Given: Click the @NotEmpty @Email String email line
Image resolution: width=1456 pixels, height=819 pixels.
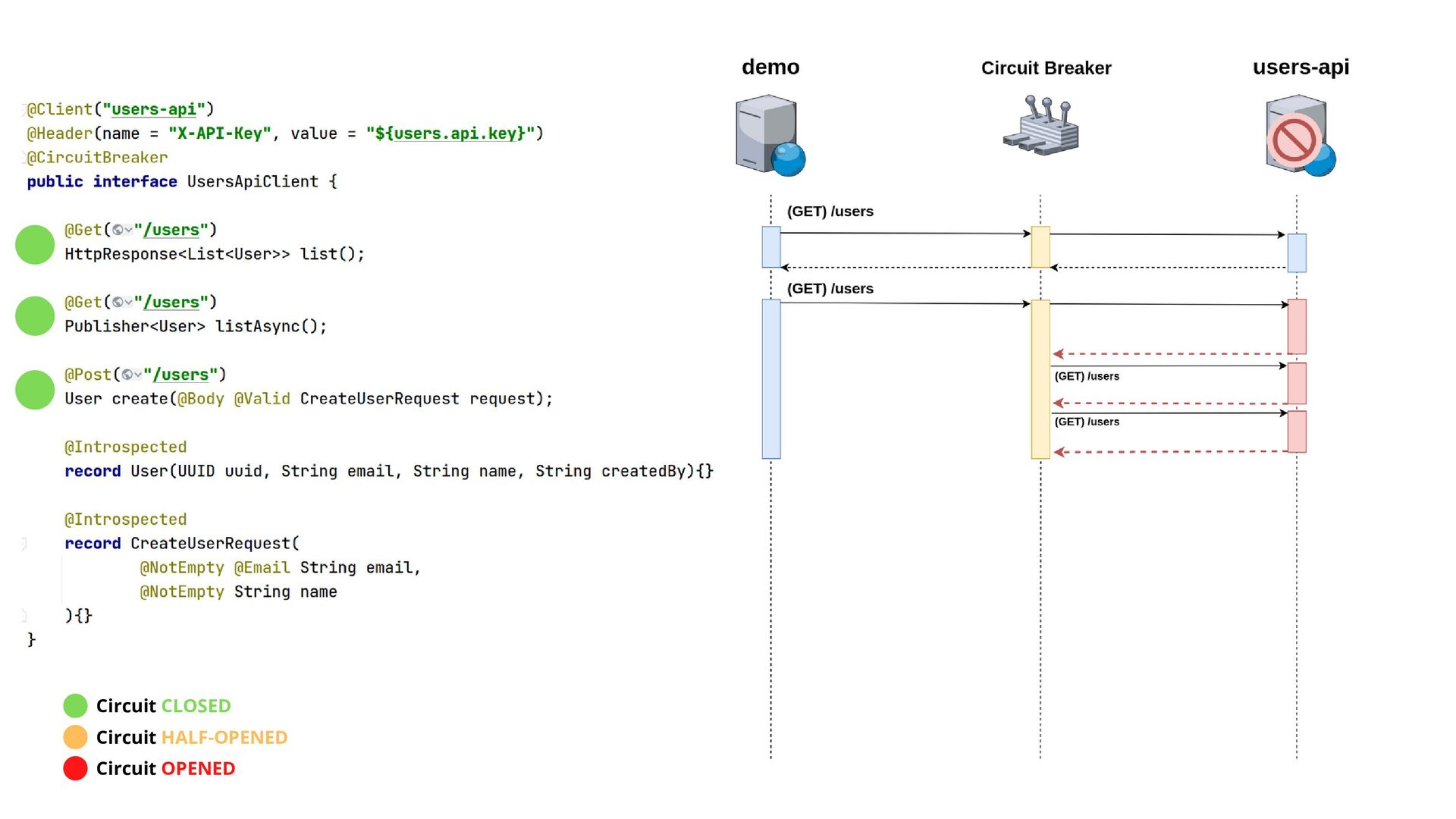Looking at the screenshot, I should [280, 568].
